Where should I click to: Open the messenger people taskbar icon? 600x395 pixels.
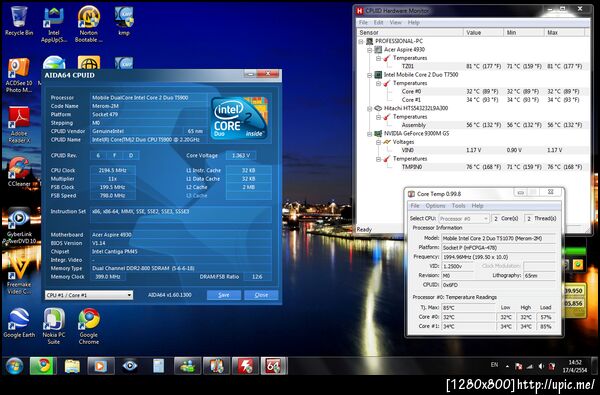[188, 366]
